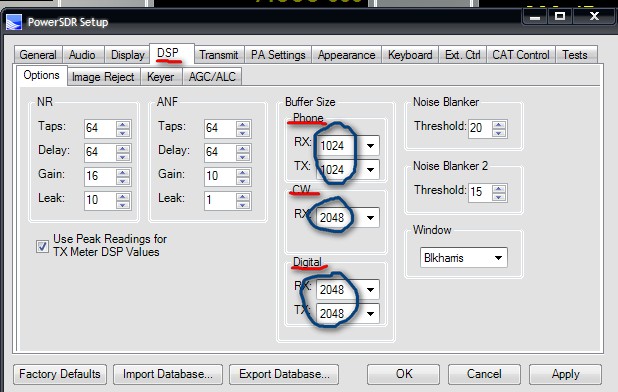Decrease the ANF Leak spinner value
The image size is (618, 392).
(243, 205)
